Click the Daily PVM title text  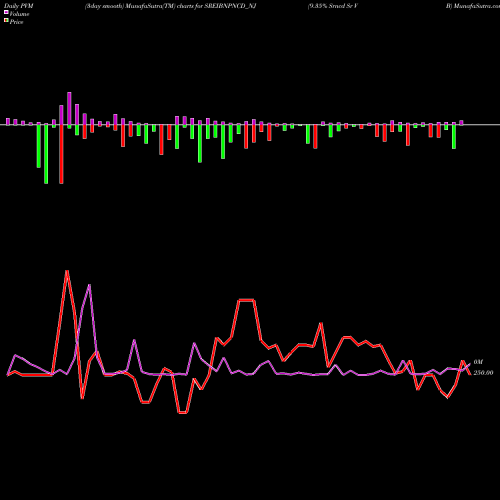[19, 6]
